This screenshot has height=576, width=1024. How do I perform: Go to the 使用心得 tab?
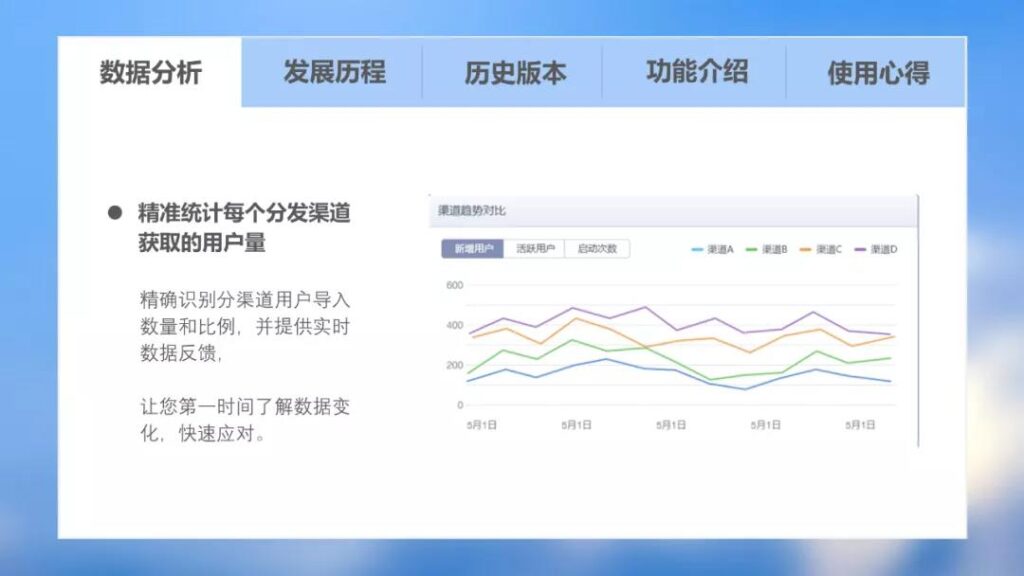(x=878, y=72)
